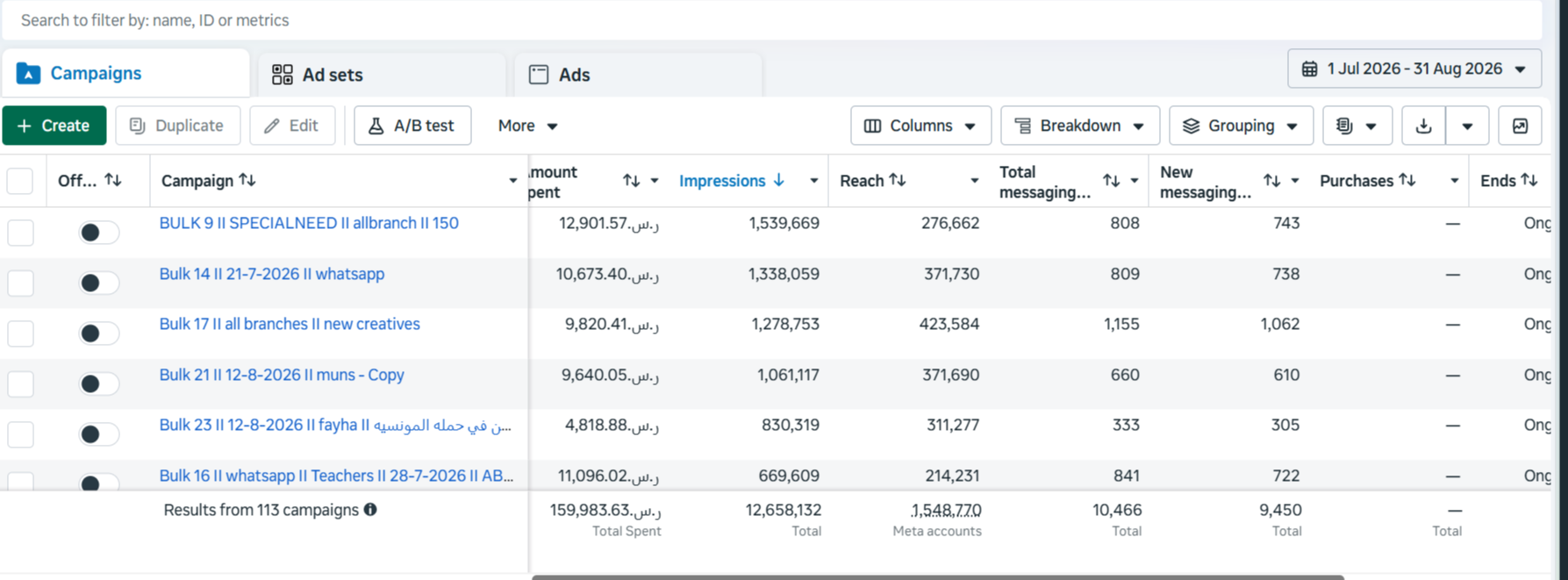
Task: Toggle the Bulk 17 all branches campaign switch
Action: [x=98, y=333]
